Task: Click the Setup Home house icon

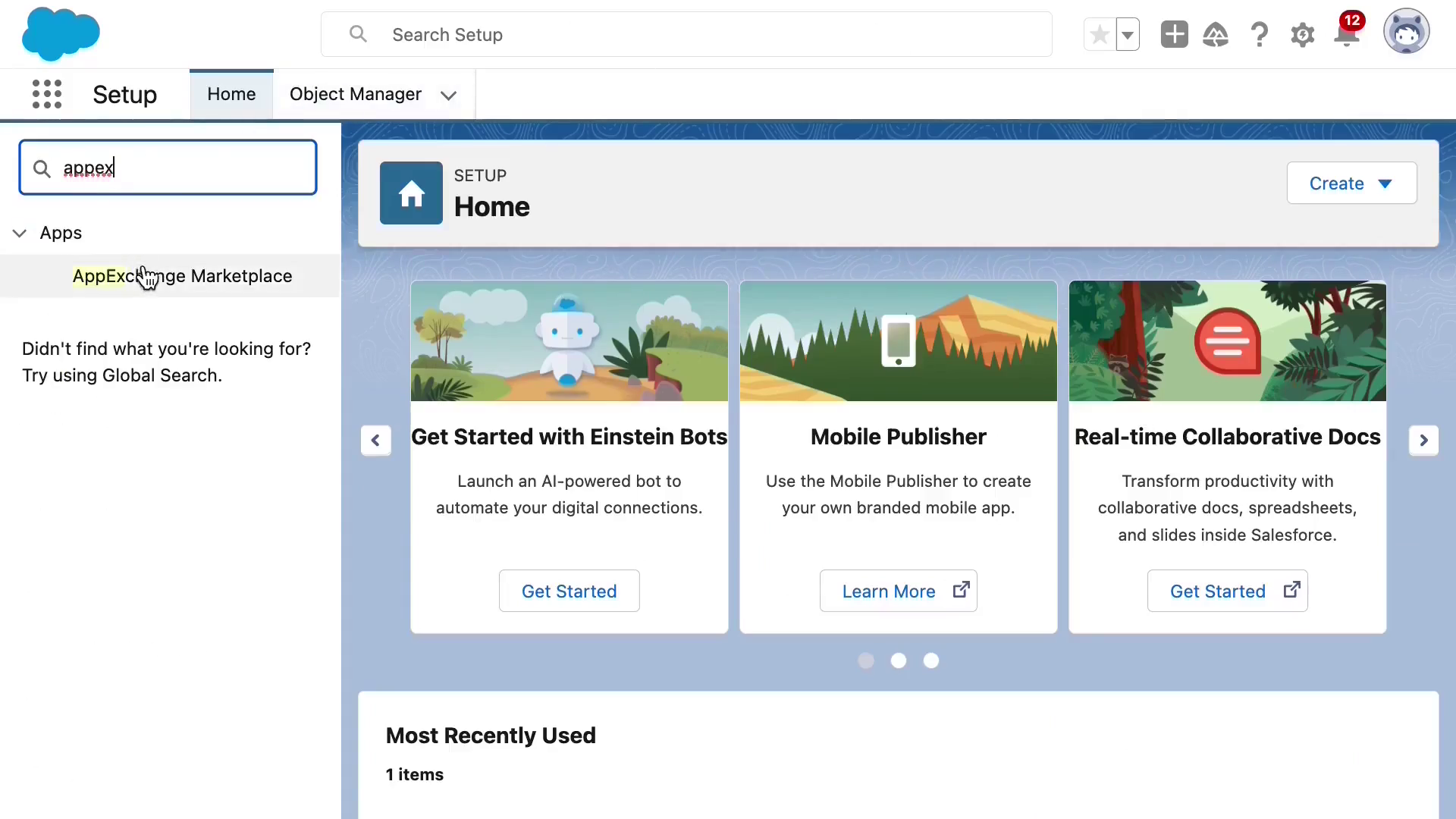Action: (x=411, y=193)
